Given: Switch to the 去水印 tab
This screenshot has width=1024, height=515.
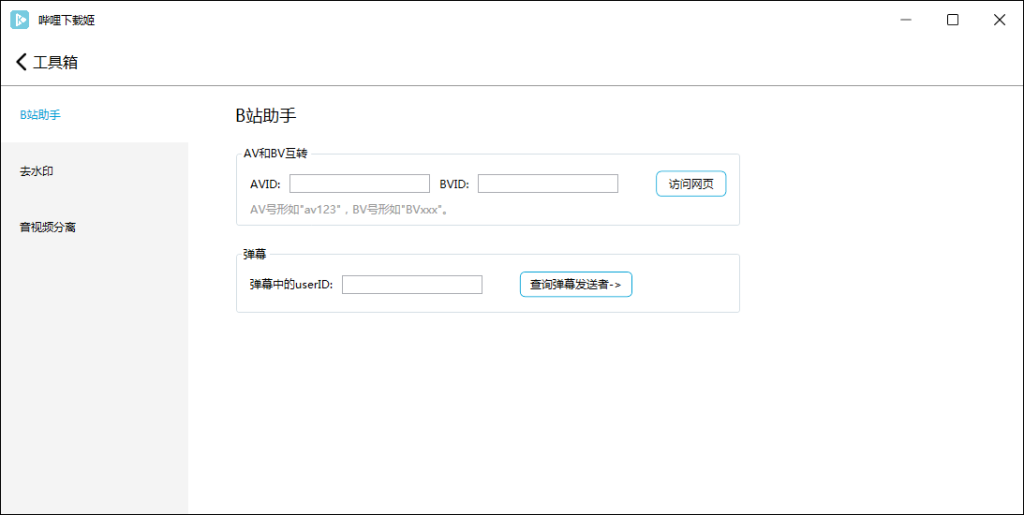Looking at the screenshot, I should point(95,171).
